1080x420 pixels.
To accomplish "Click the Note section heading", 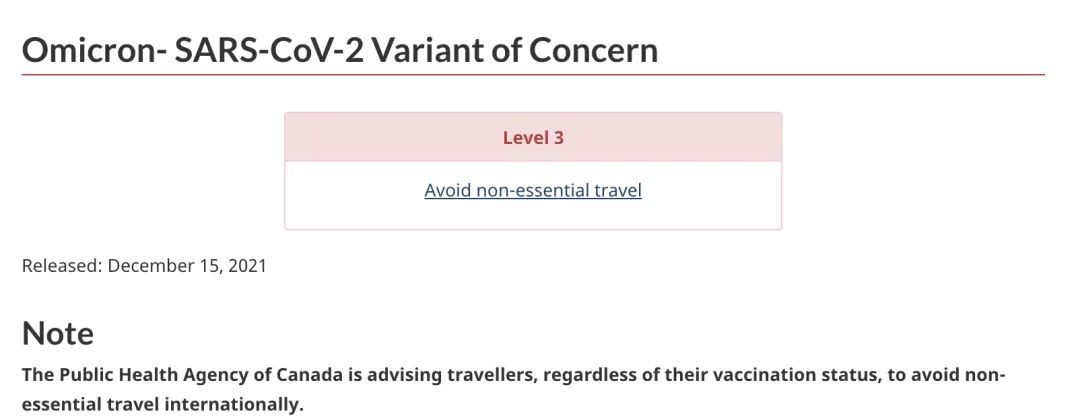I will point(58,333).
